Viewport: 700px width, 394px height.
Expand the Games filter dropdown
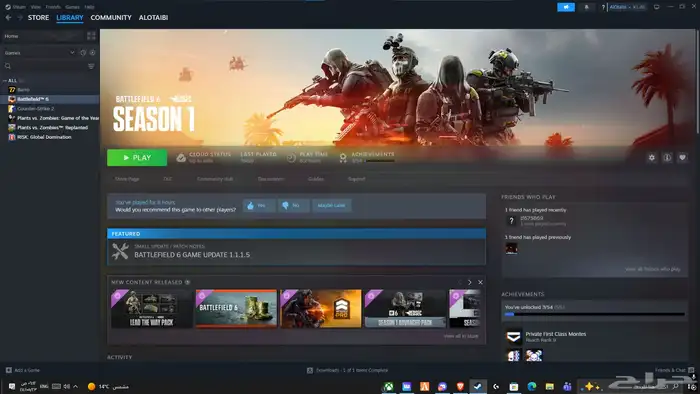pyautogui.click(x=39, y=53)
